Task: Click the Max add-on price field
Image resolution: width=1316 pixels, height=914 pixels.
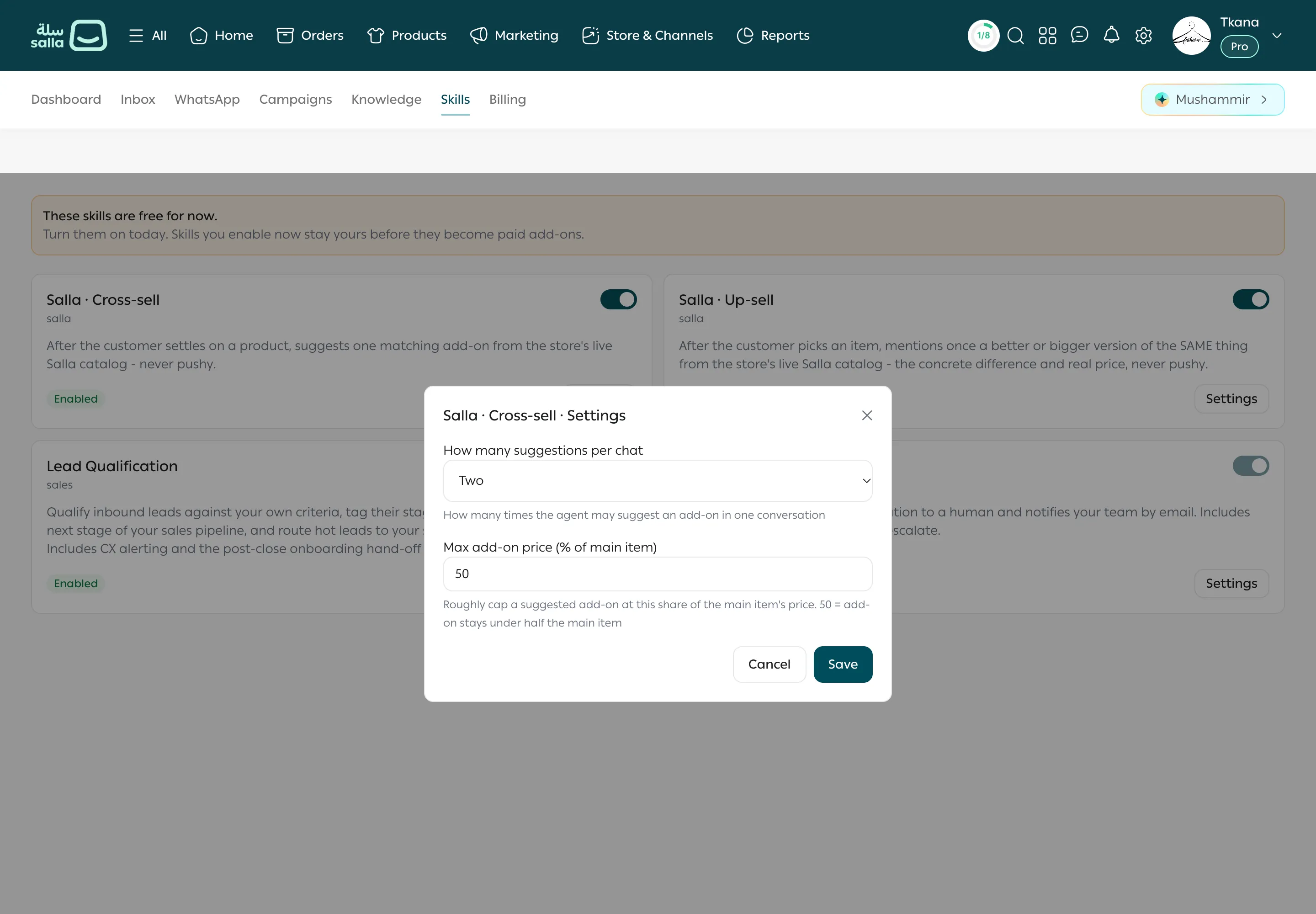Action: (658, 574)
